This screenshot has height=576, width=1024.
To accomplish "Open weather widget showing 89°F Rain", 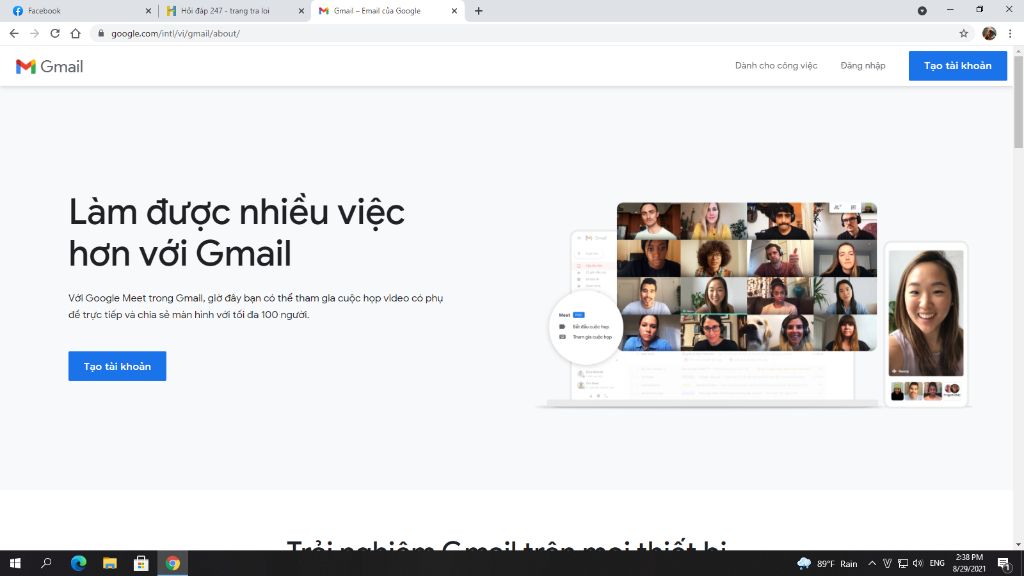I will point(827,564).
